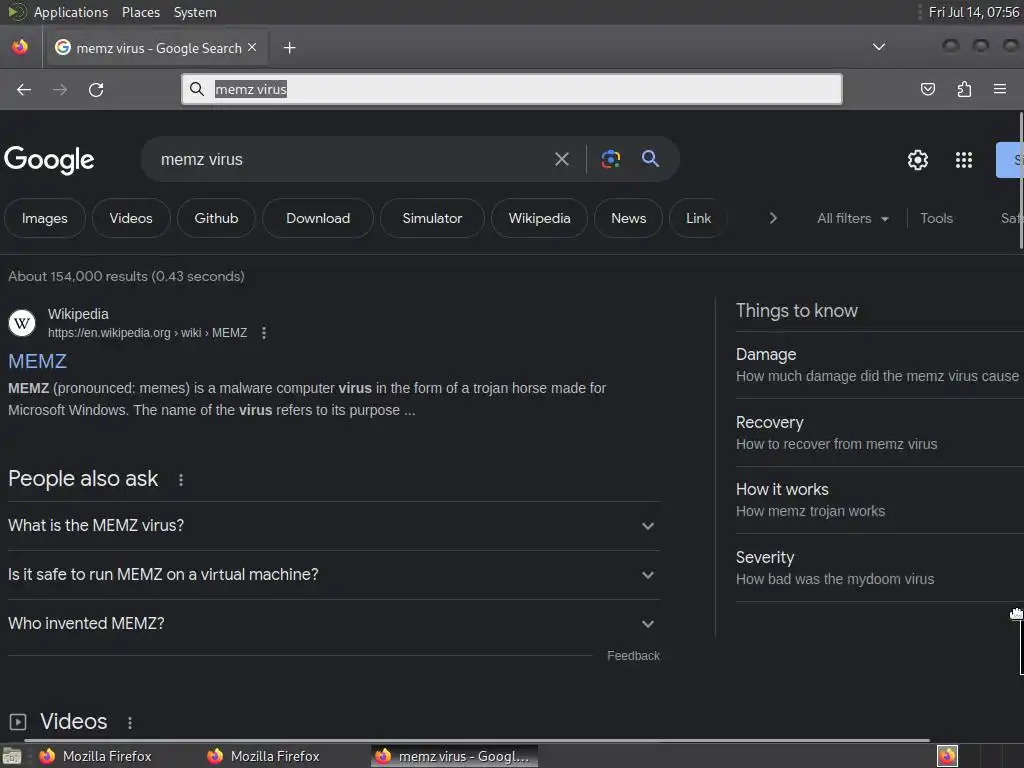Image resolution: width=1024 pixels, height=768 pixels.
Task: Open the list all tabs chevron
Action: pos(879,47)
